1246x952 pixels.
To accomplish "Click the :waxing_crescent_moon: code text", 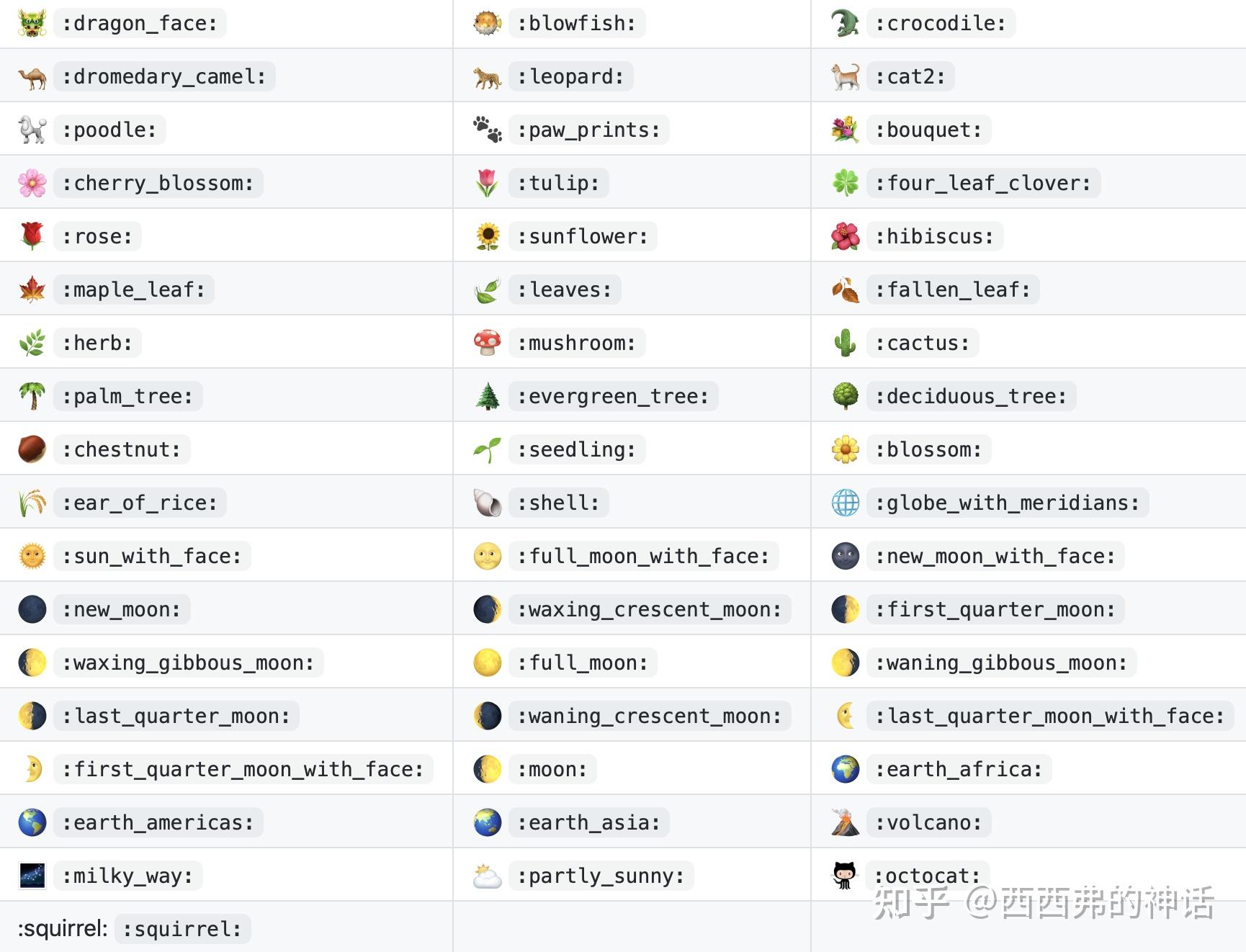I will 649,609.
